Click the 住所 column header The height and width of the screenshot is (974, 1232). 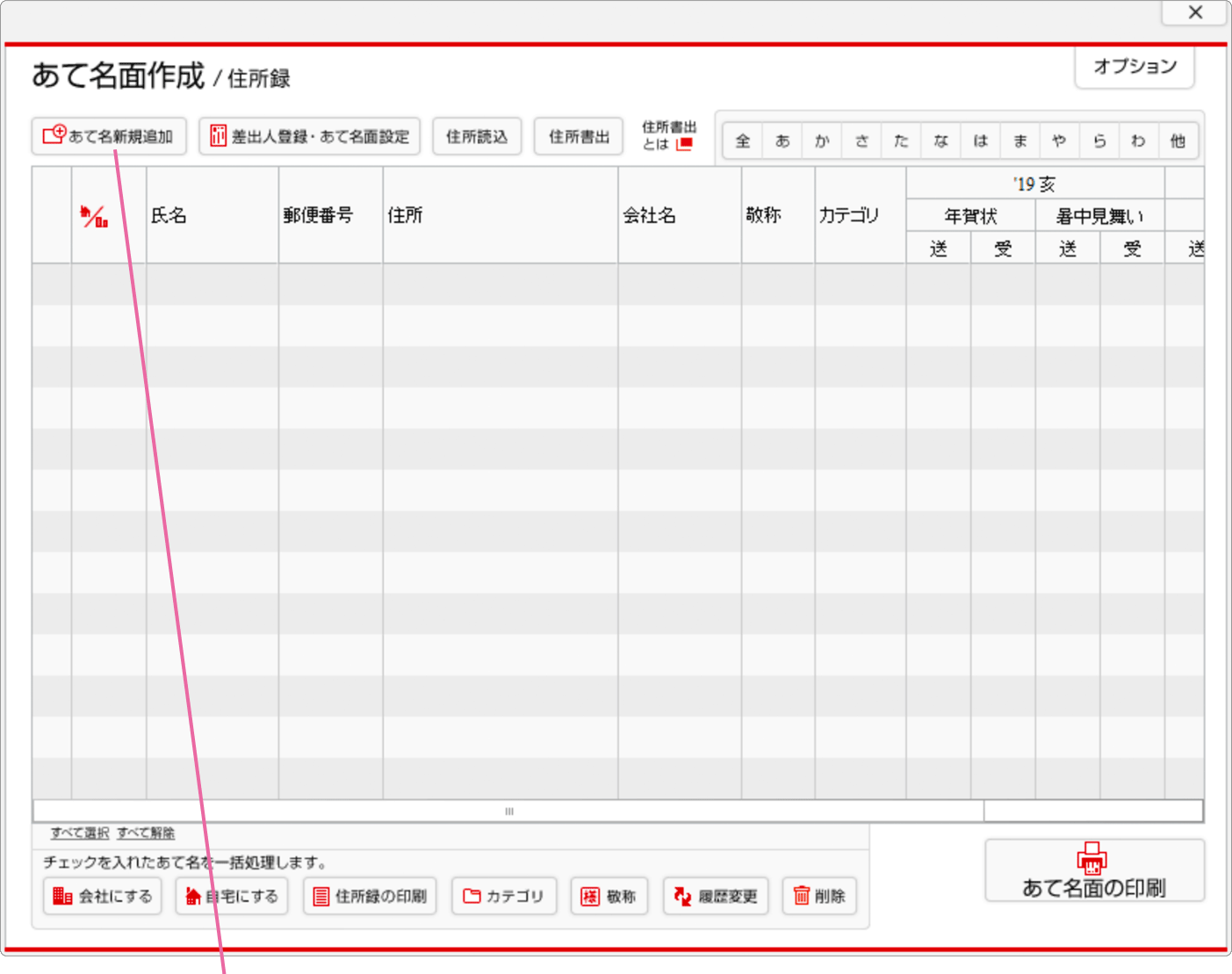pos(501,215)
